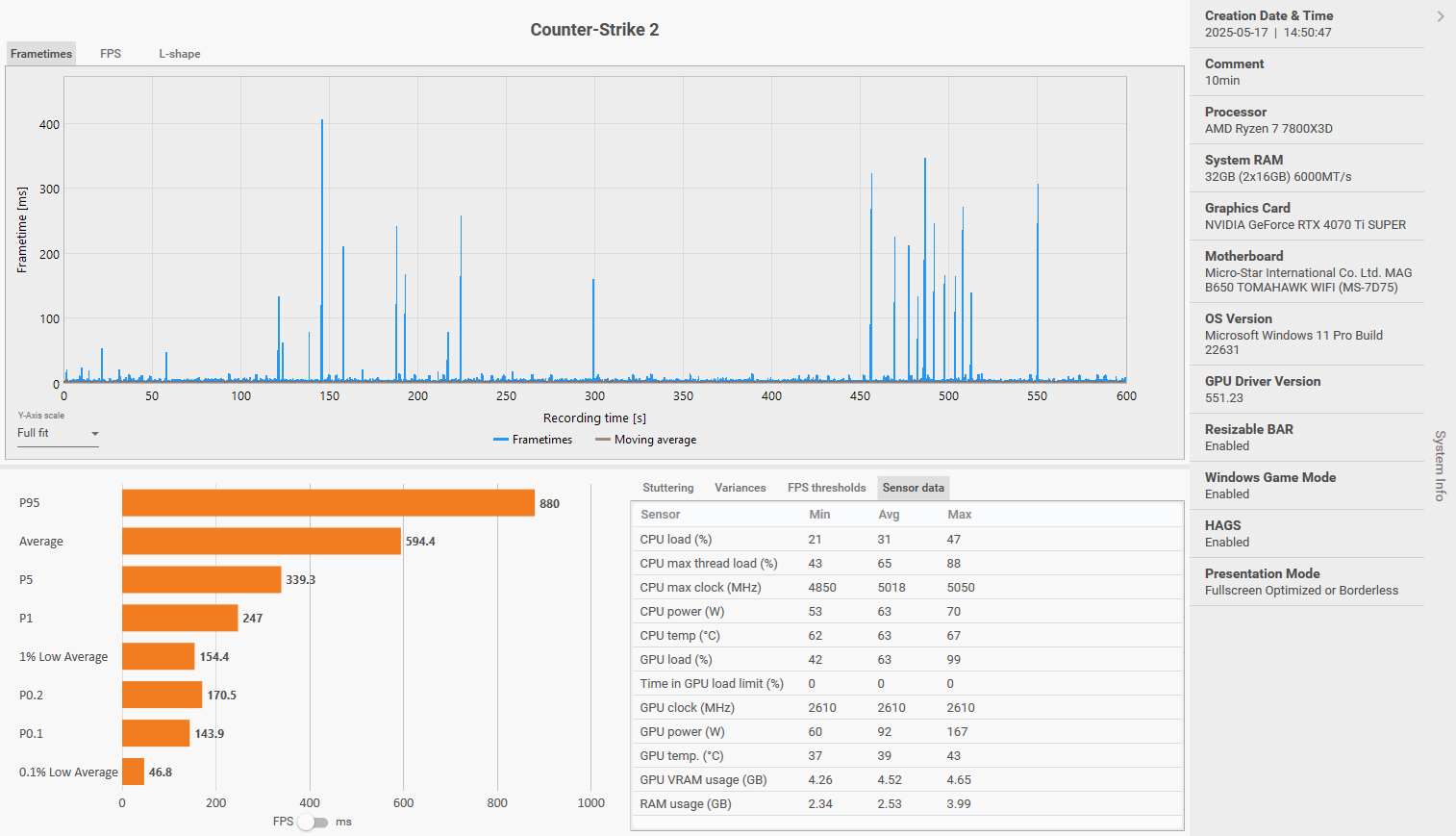Hide the Moving average series via legend label
The image size is (1456, 836).
pyautogui.click(x=655, y=440)
